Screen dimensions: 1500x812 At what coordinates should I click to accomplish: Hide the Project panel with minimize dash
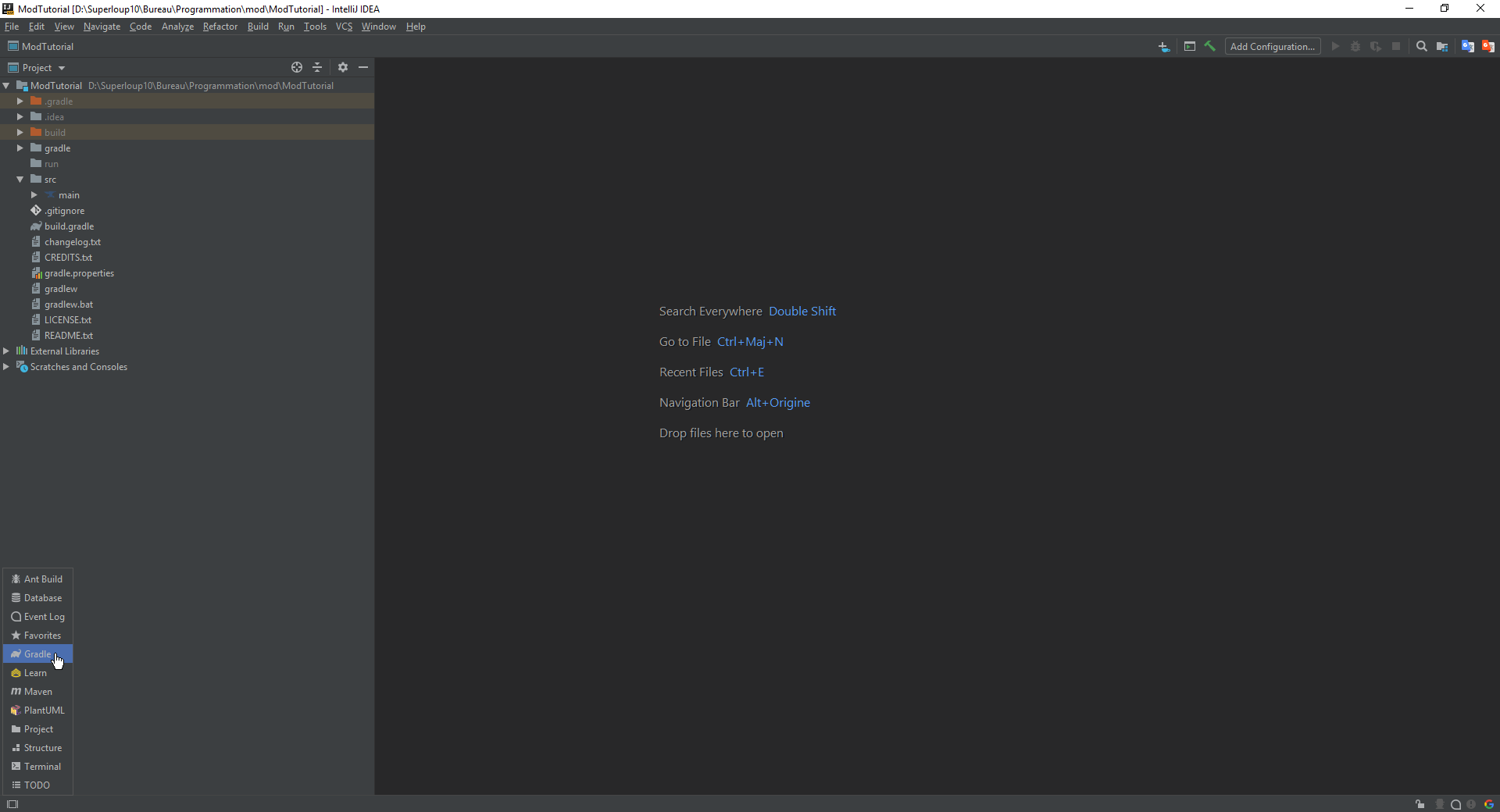(363, 67)
